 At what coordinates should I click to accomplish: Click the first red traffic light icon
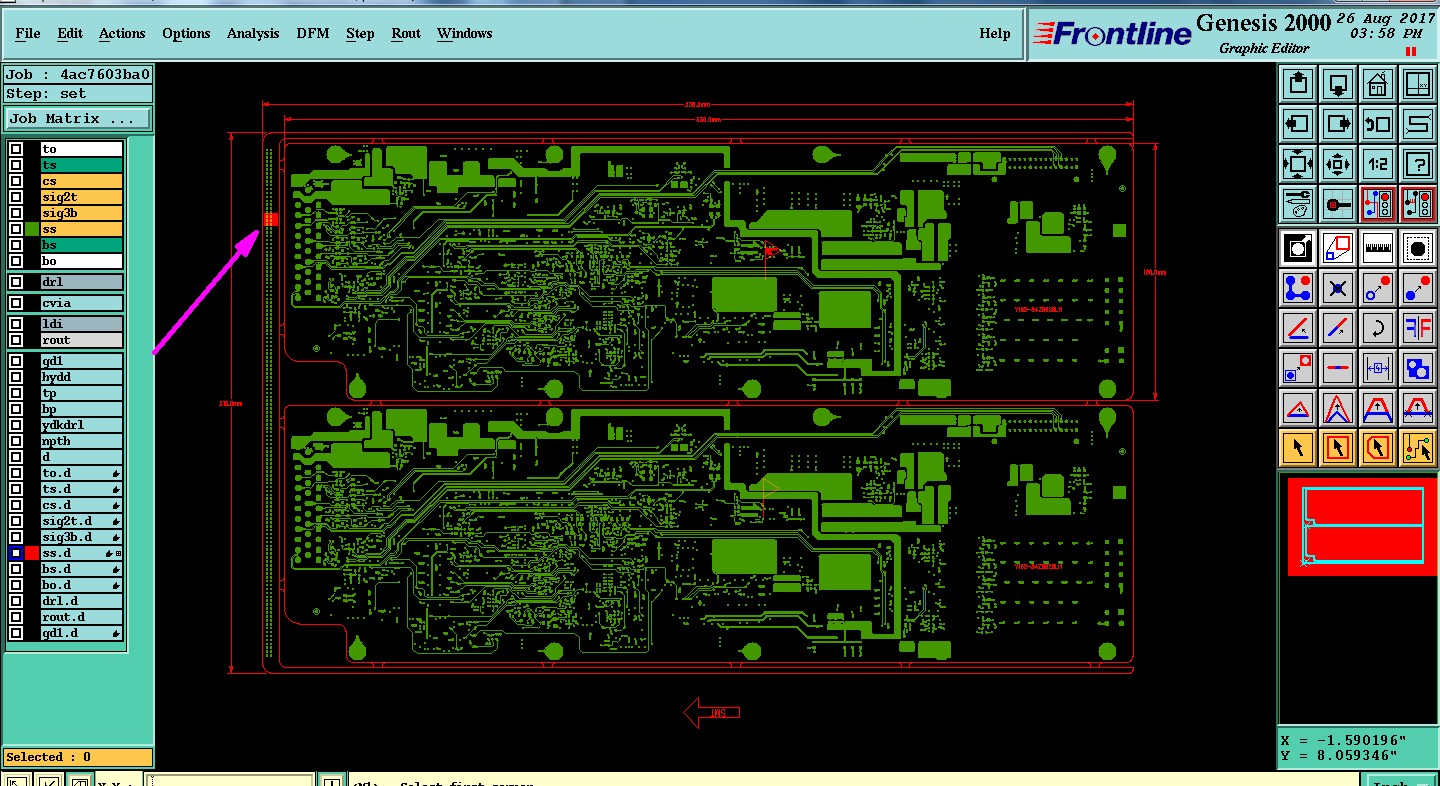click(1378, 204)
